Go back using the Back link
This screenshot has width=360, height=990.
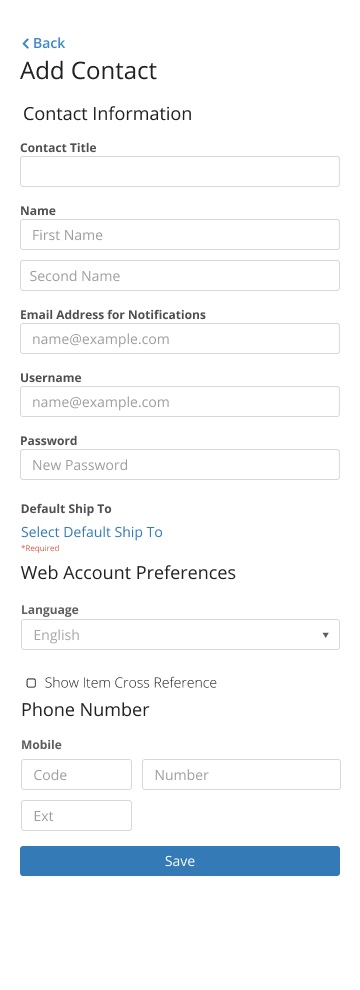pos(44,43)
